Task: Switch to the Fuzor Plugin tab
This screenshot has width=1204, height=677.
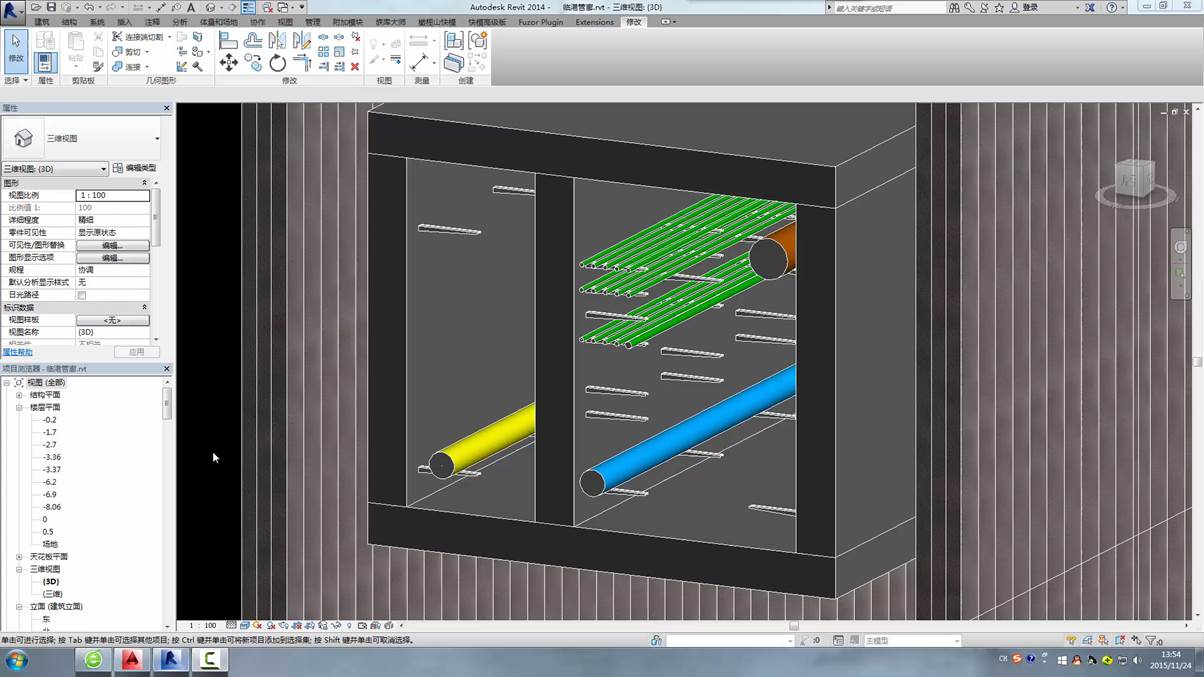Action: point(540,22)
